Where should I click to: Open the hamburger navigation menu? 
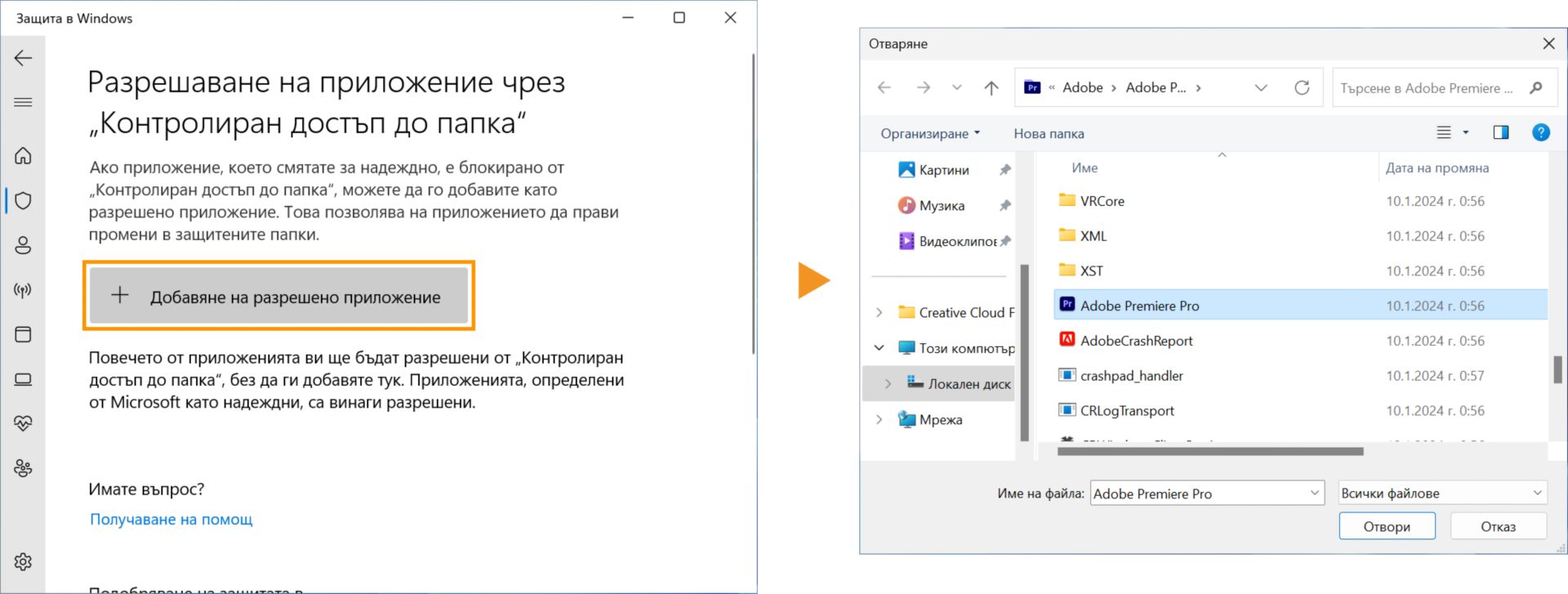pyautogui.click(x=23, y=102)
